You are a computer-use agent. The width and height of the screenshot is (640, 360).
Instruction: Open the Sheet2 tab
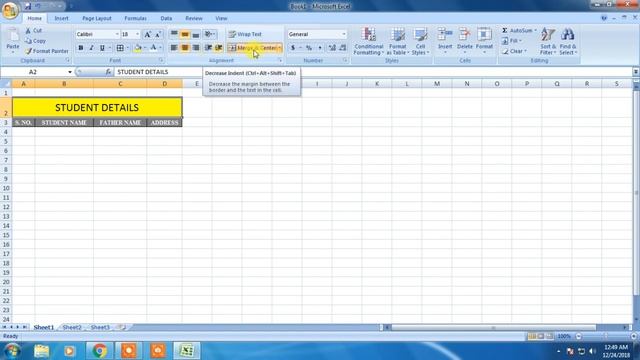pyautogui.click(x=72, y=327)
